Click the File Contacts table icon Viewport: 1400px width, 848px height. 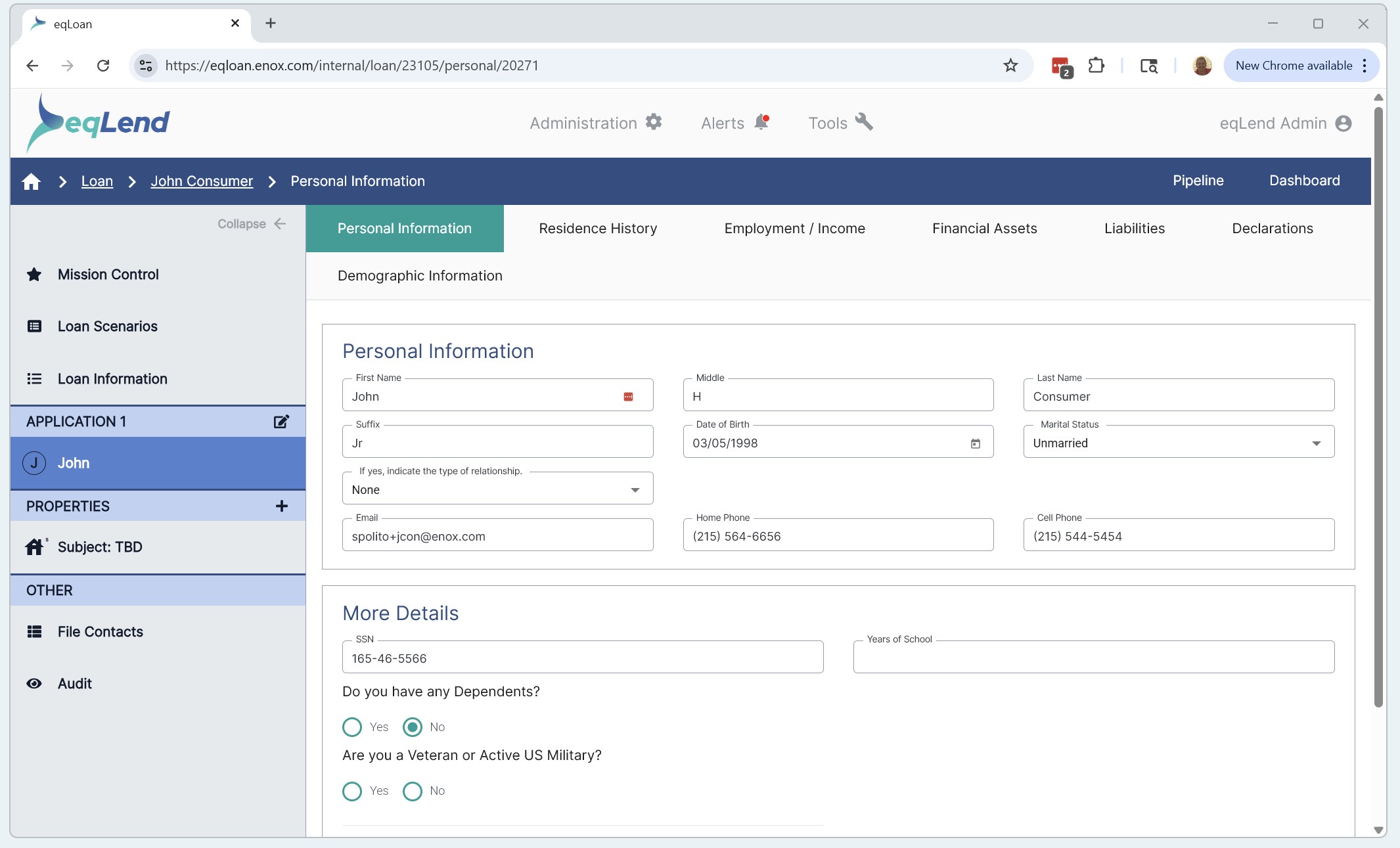[34, 632]
